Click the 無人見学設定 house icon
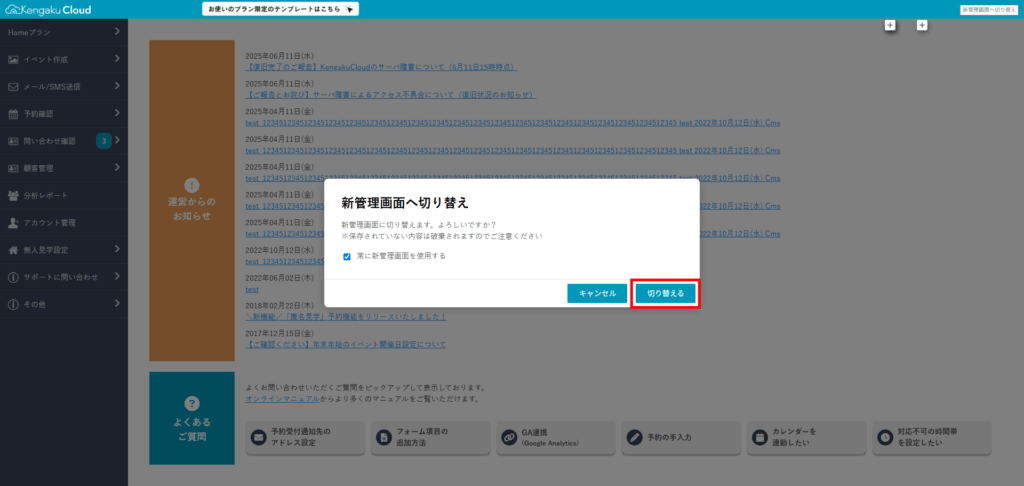 (13, 249)
